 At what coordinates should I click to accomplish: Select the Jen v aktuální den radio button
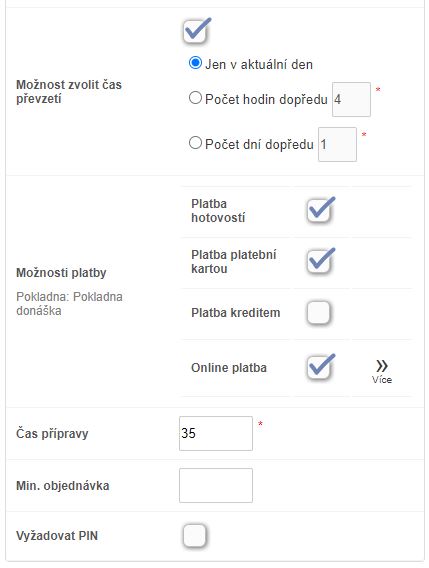coord(195,63)
